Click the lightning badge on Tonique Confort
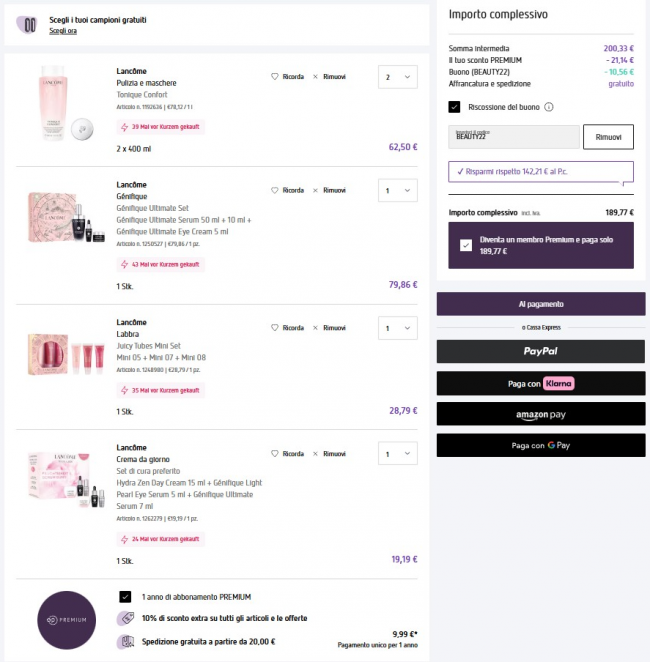 pos(160,127)
